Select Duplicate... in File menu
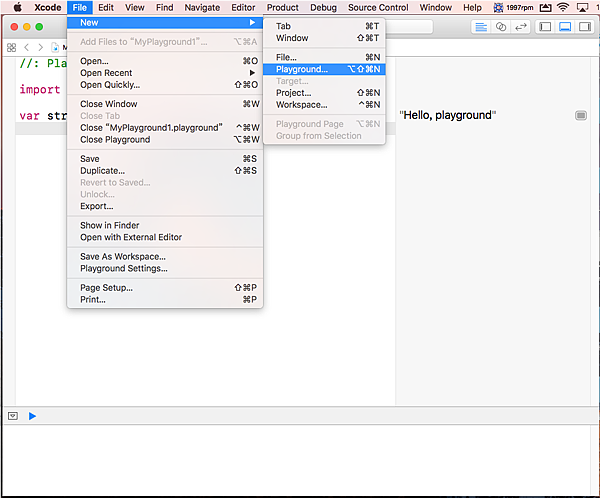This screenshot has width=600, height=498. 165,171
